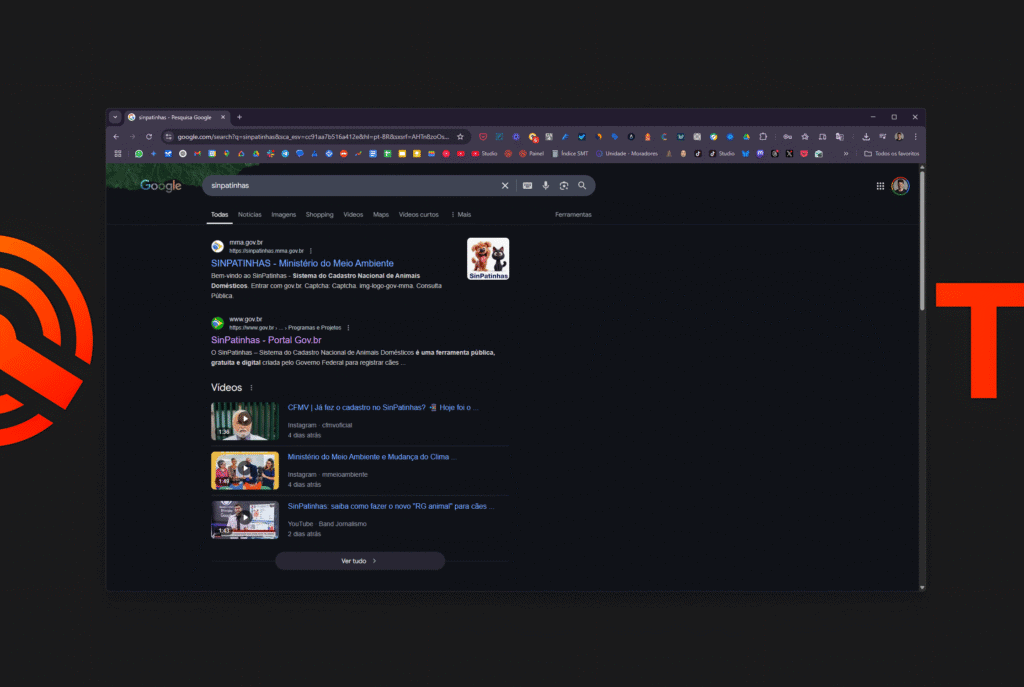Play the CFMV video thumbnail

click(244, 421)
